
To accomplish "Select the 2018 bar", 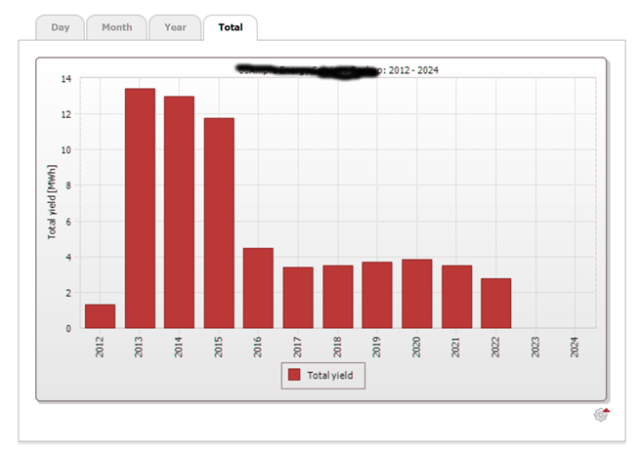I will pos(337,296).
